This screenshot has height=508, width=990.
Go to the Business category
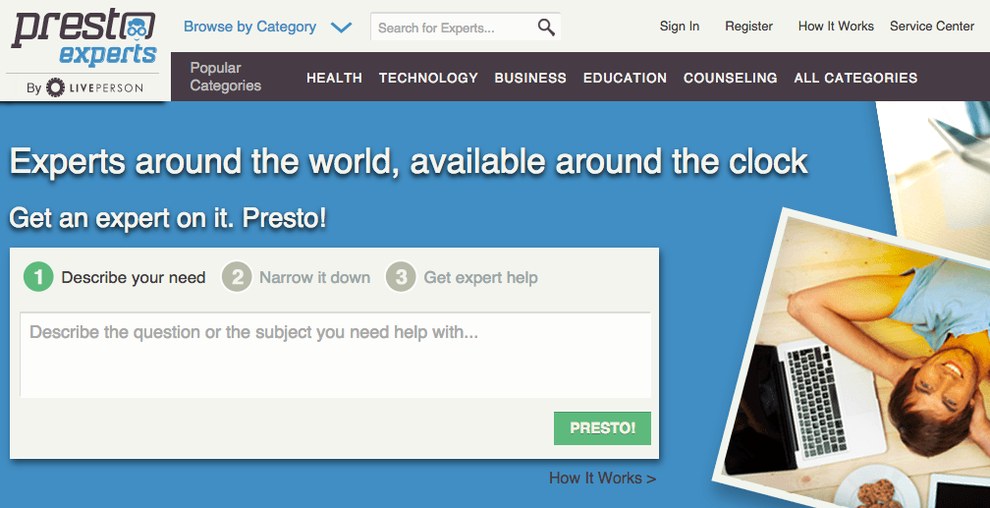(530, 78)
